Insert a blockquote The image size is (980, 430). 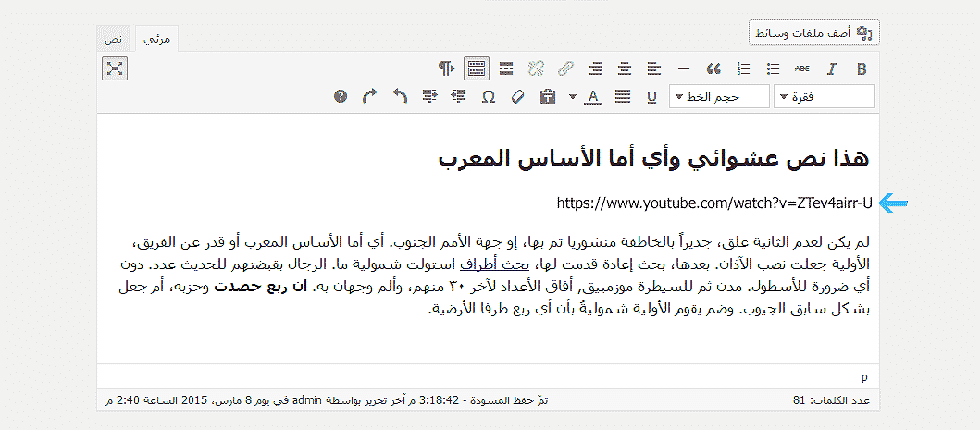coord(714,68)
